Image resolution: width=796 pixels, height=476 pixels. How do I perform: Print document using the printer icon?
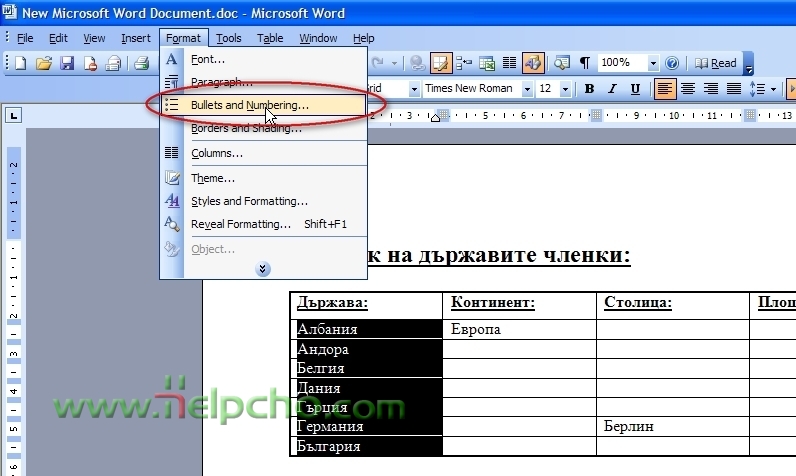click(x=142, y=63)
